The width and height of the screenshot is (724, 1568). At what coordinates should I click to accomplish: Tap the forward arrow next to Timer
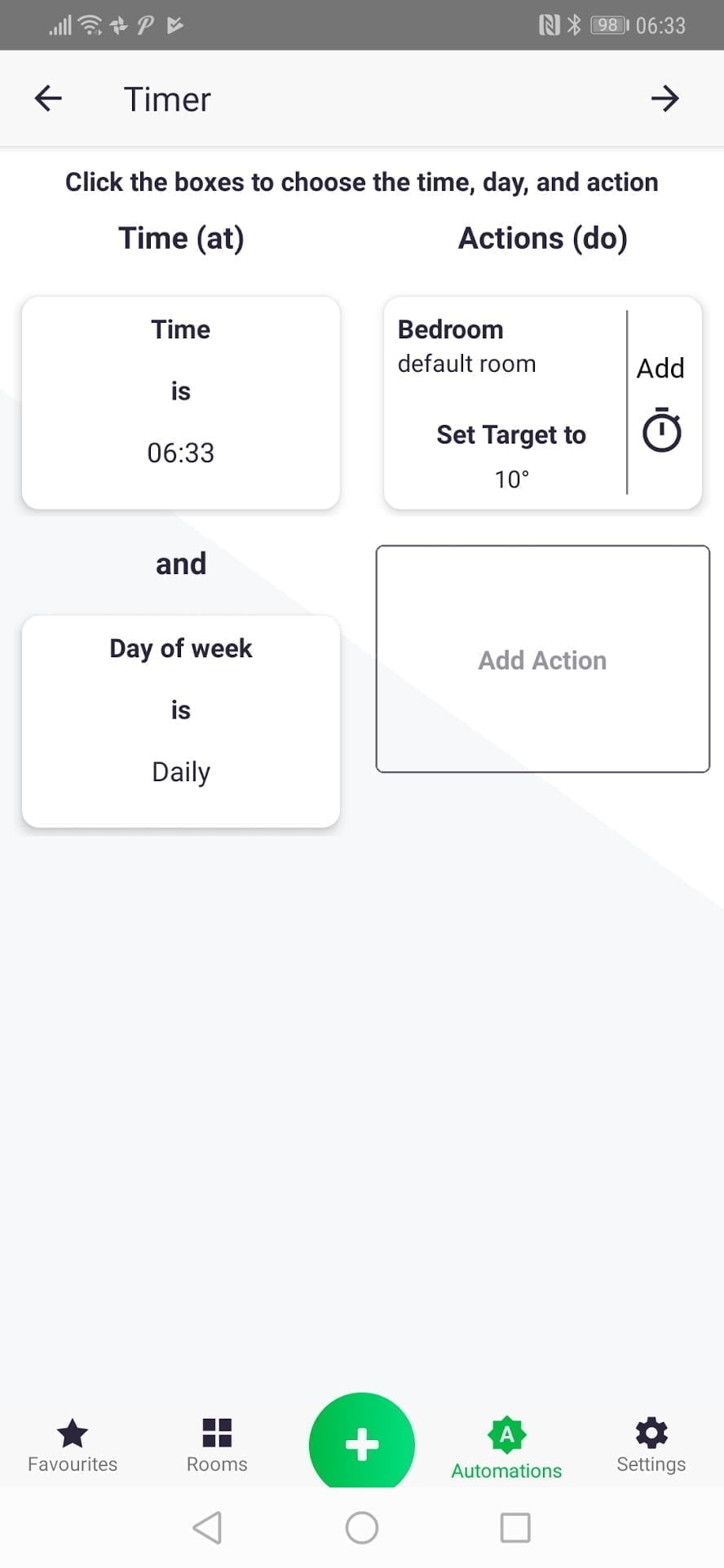pyautogui.click(x=664, y=99)
